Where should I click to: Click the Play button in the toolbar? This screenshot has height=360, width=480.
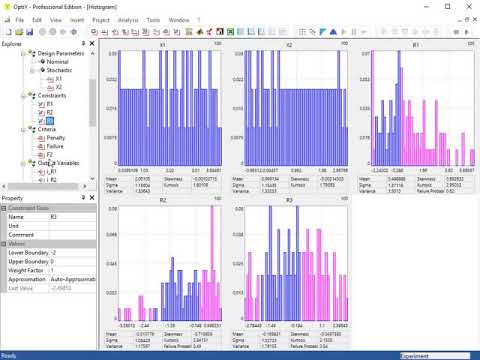(x=344, y=32)
